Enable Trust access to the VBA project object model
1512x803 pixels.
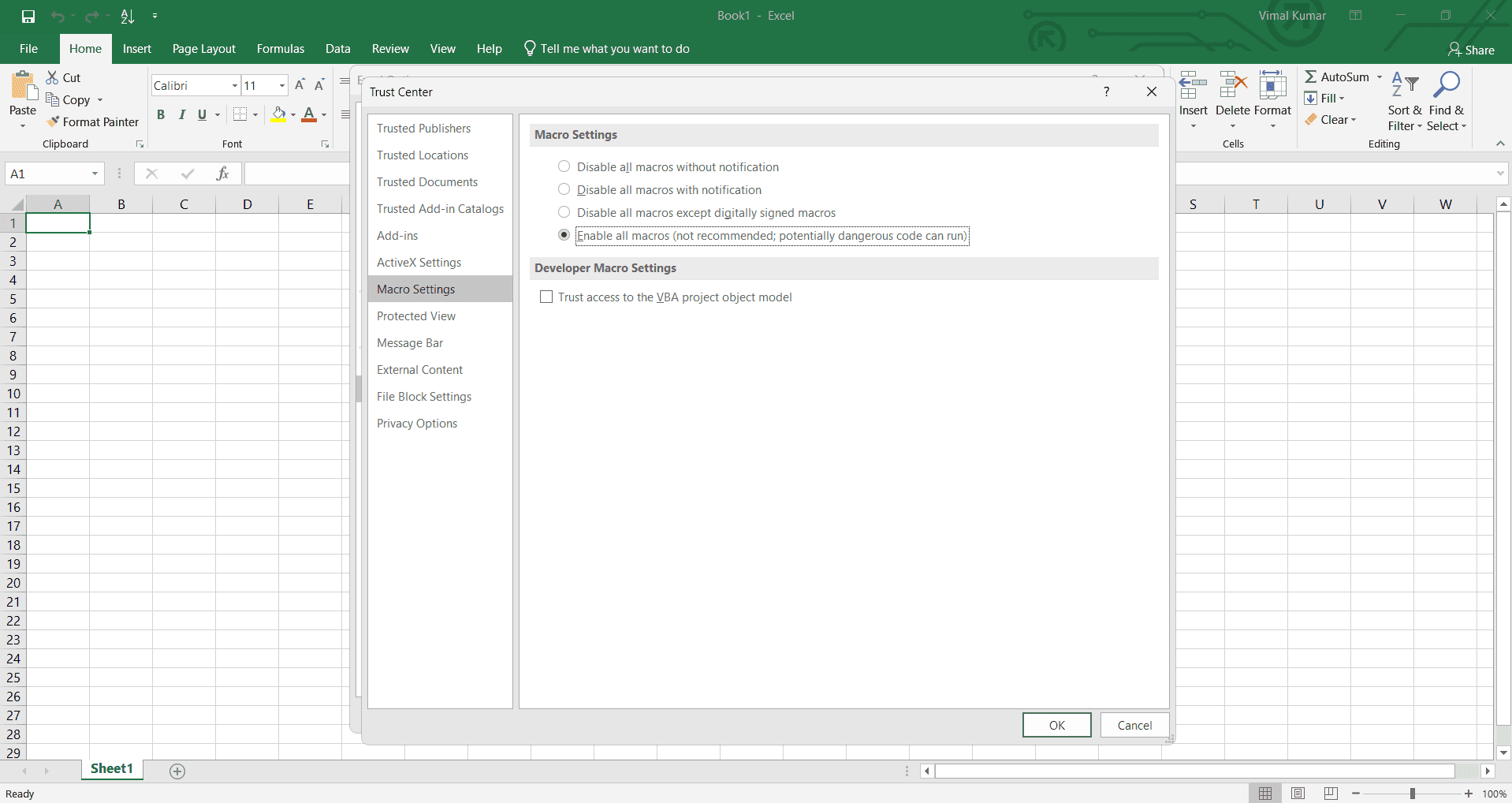tap(546, 297)
